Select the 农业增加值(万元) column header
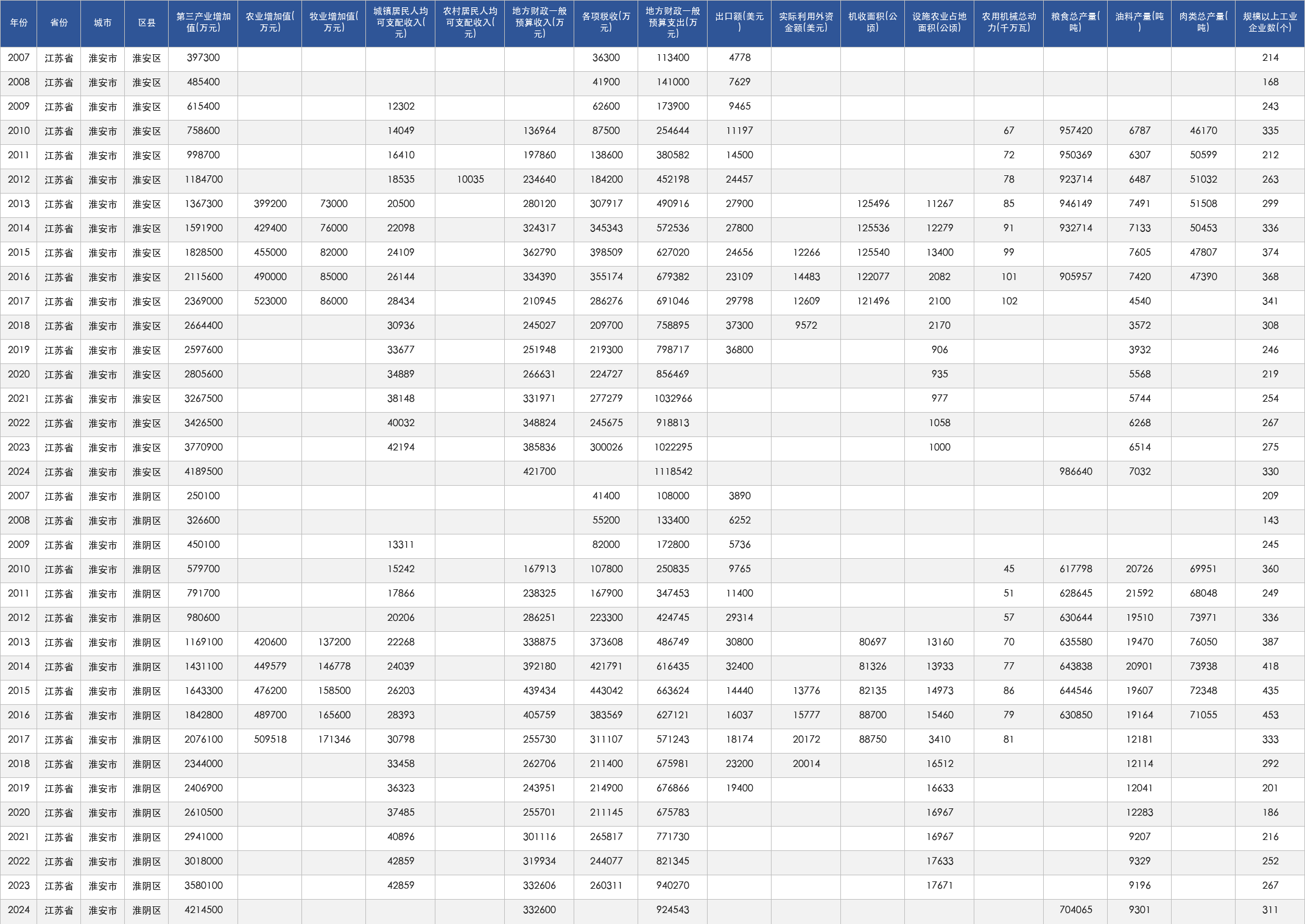Image resolution: width=1305 pixels, height=924 pixels. [x=270, y=23]
